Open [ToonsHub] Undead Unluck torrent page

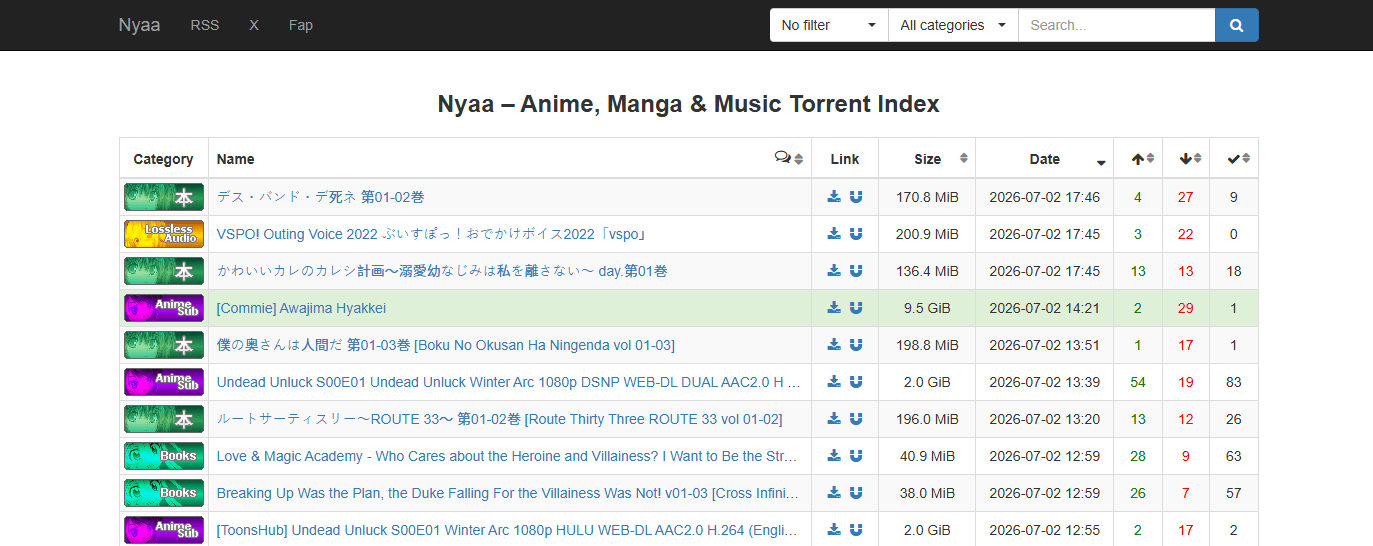click(508, 530)
